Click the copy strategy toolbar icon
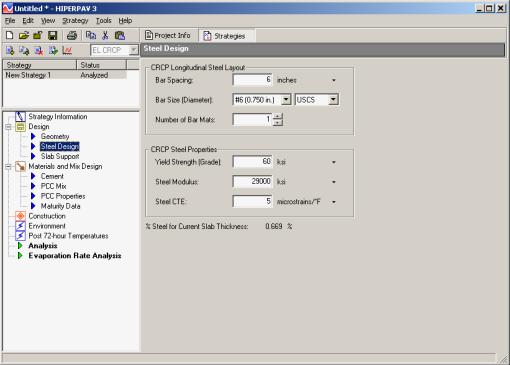This screenshot has width=510, height=365. 24,51
